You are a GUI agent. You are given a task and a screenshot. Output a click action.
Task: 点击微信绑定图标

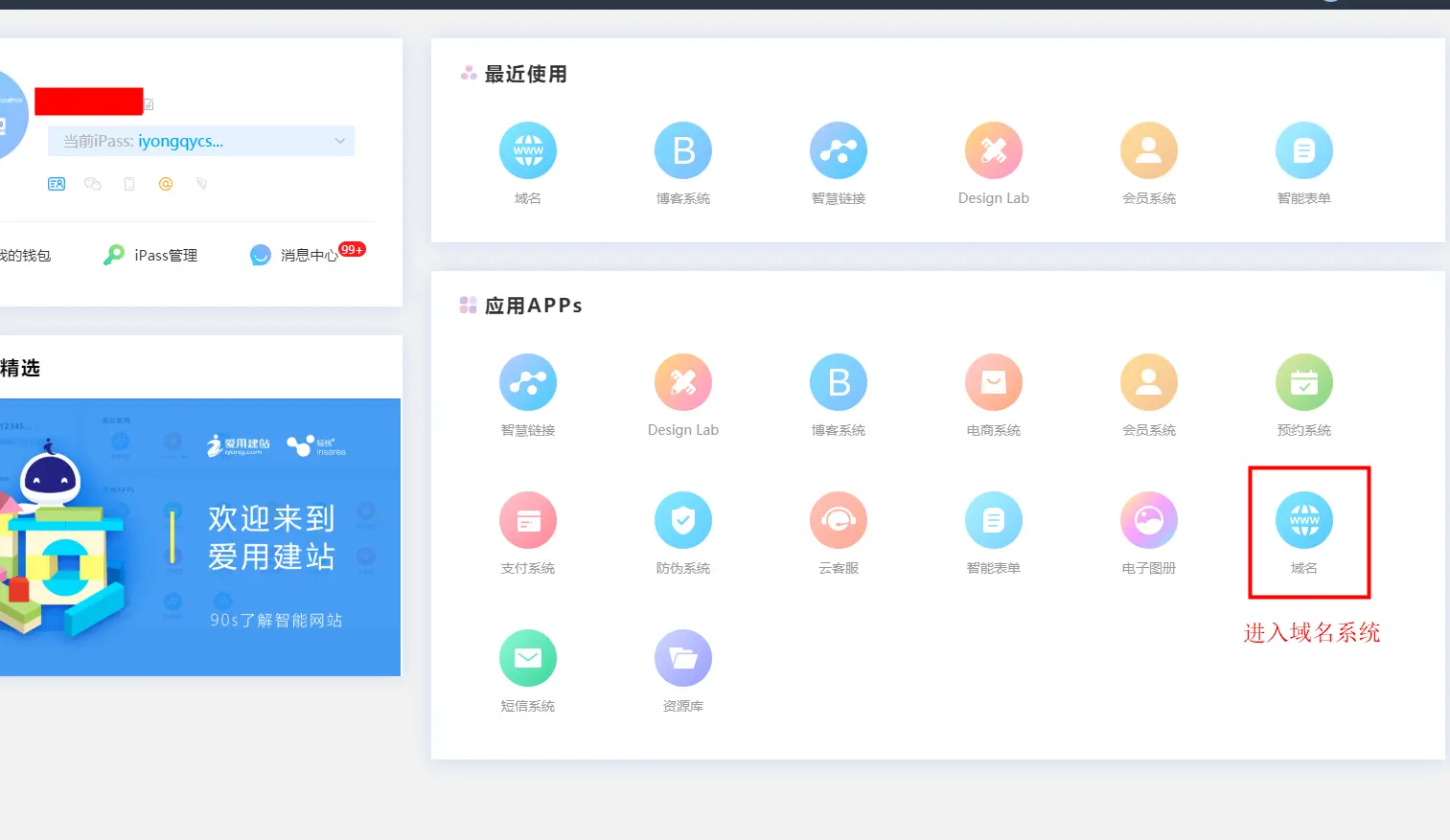click(93, 184)
